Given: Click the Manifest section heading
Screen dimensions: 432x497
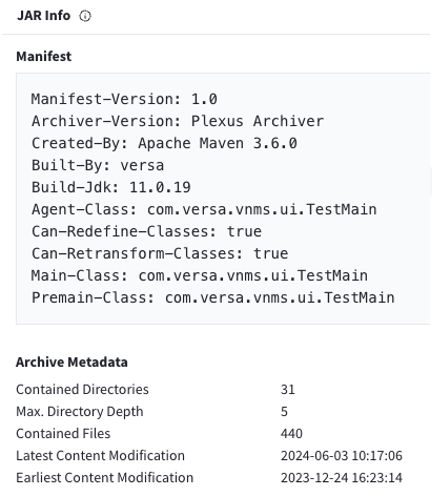Looking at the screenshot, I should pos(44,56).
